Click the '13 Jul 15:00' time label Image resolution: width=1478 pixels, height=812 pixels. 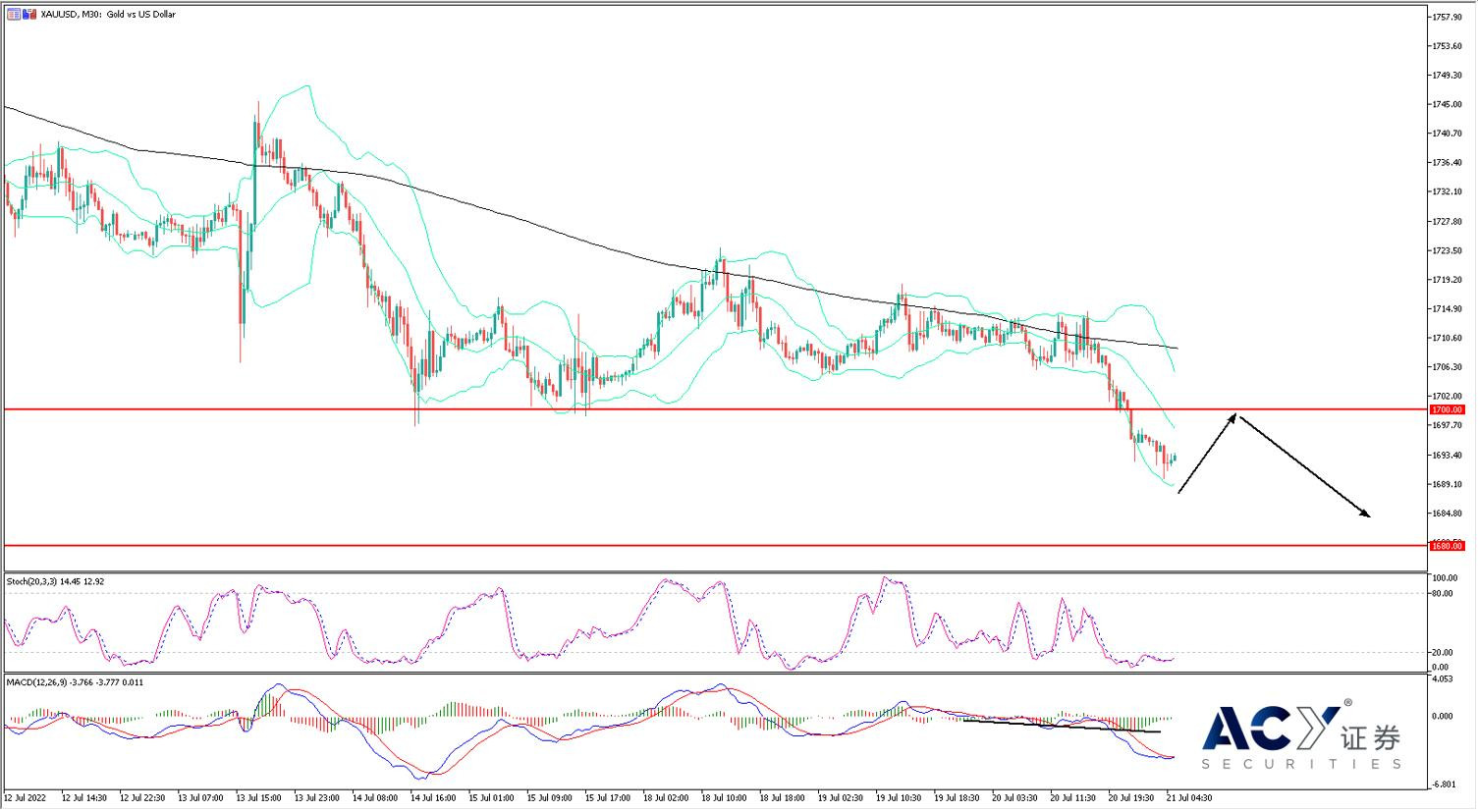pos(259,798)
